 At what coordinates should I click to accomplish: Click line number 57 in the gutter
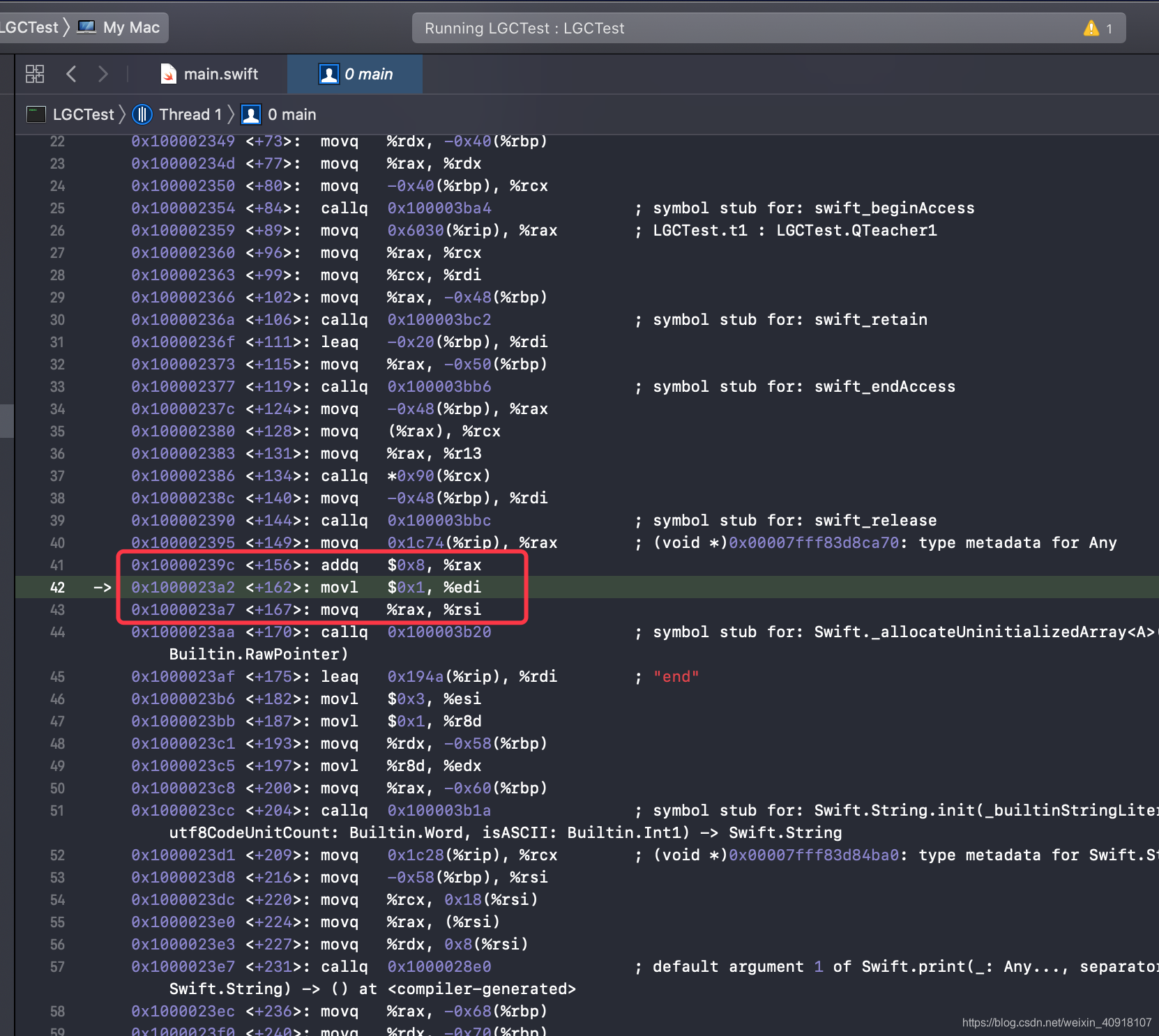pyautogui.click(x=57, y=967)
